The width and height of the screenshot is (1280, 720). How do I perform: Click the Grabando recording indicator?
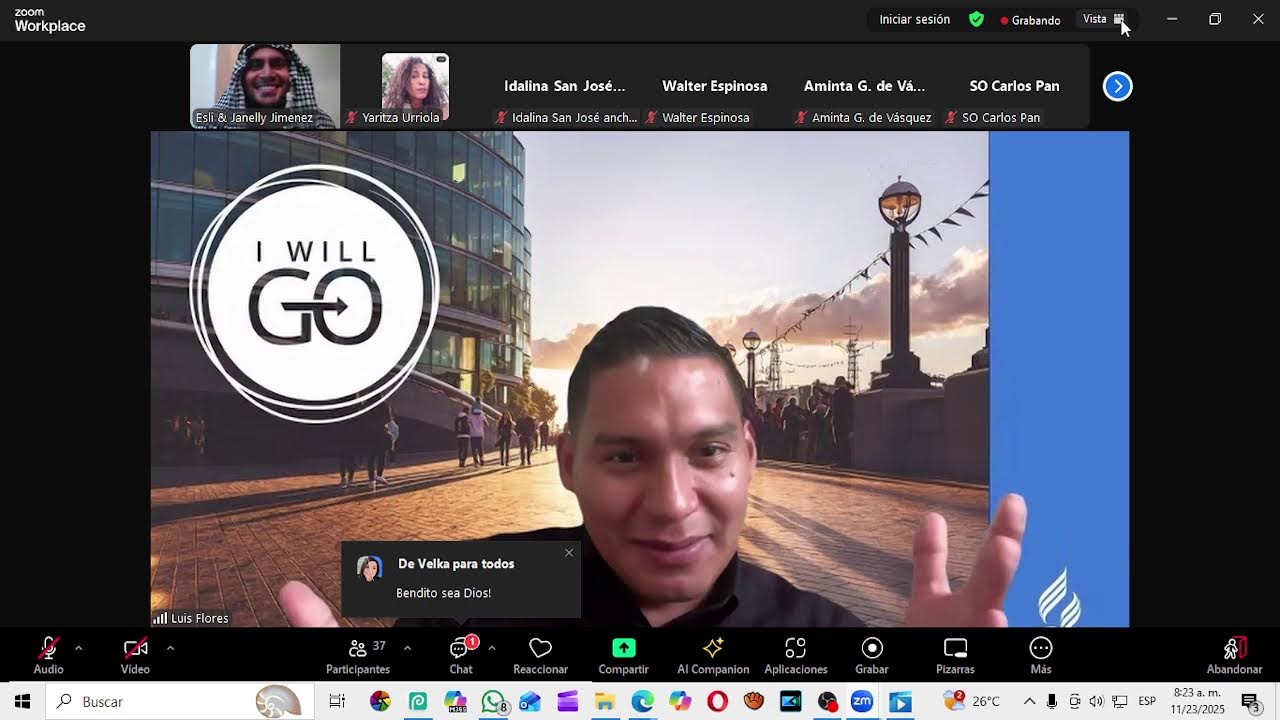pos(1030,20)
